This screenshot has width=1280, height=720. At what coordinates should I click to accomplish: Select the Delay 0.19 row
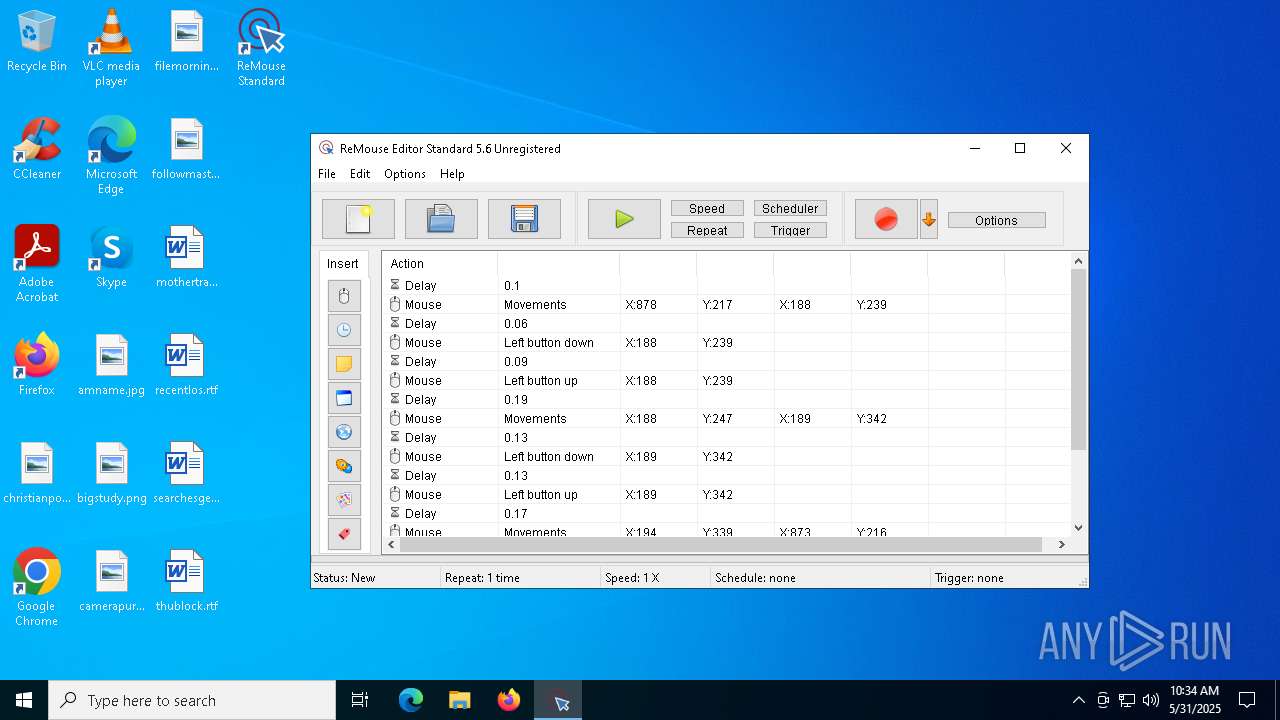(x=726, y=400)
